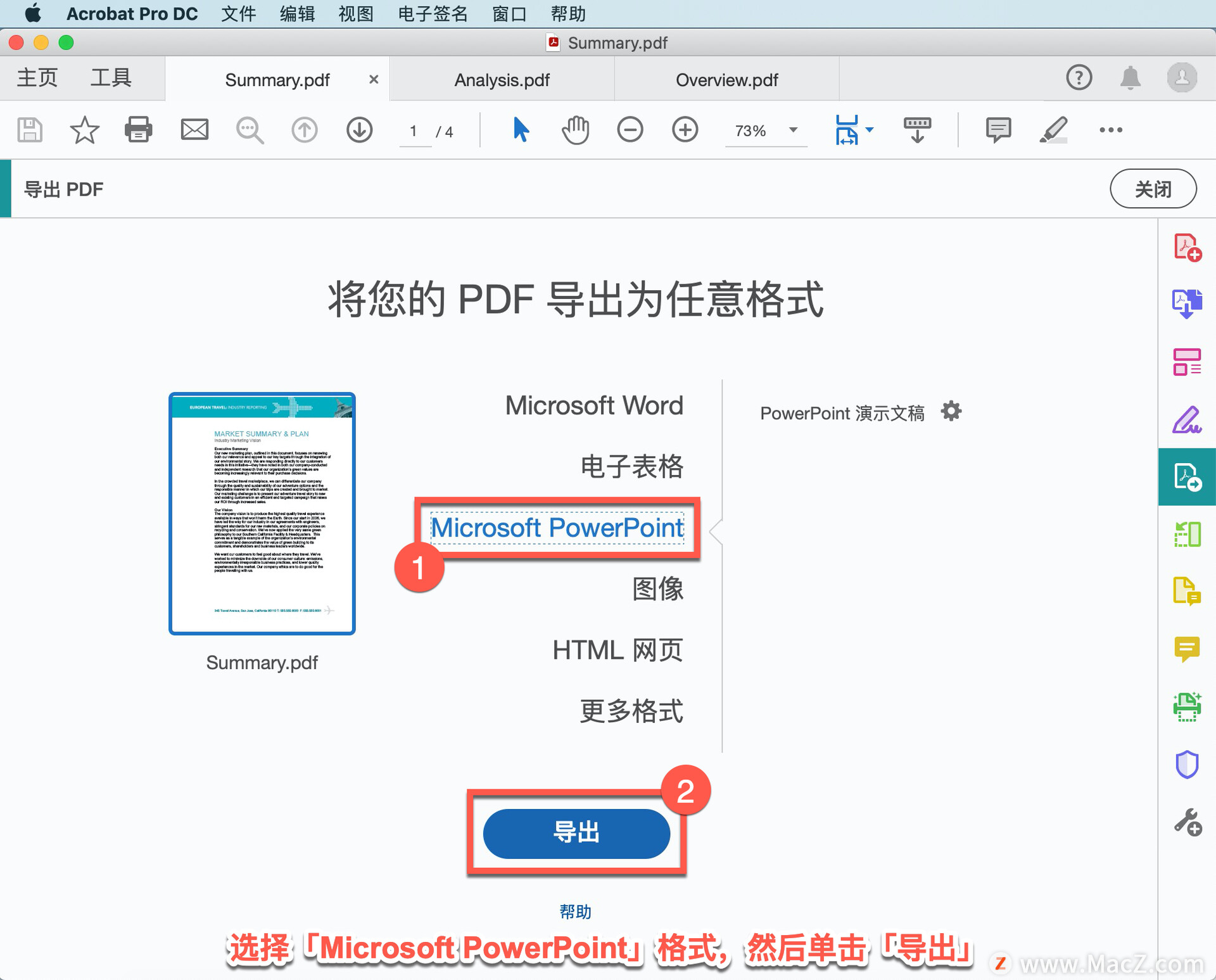Image resolution: width=1216 pixels, height=980 pixels.
Task: Add a comment with note icon
Action: [998, 130]
